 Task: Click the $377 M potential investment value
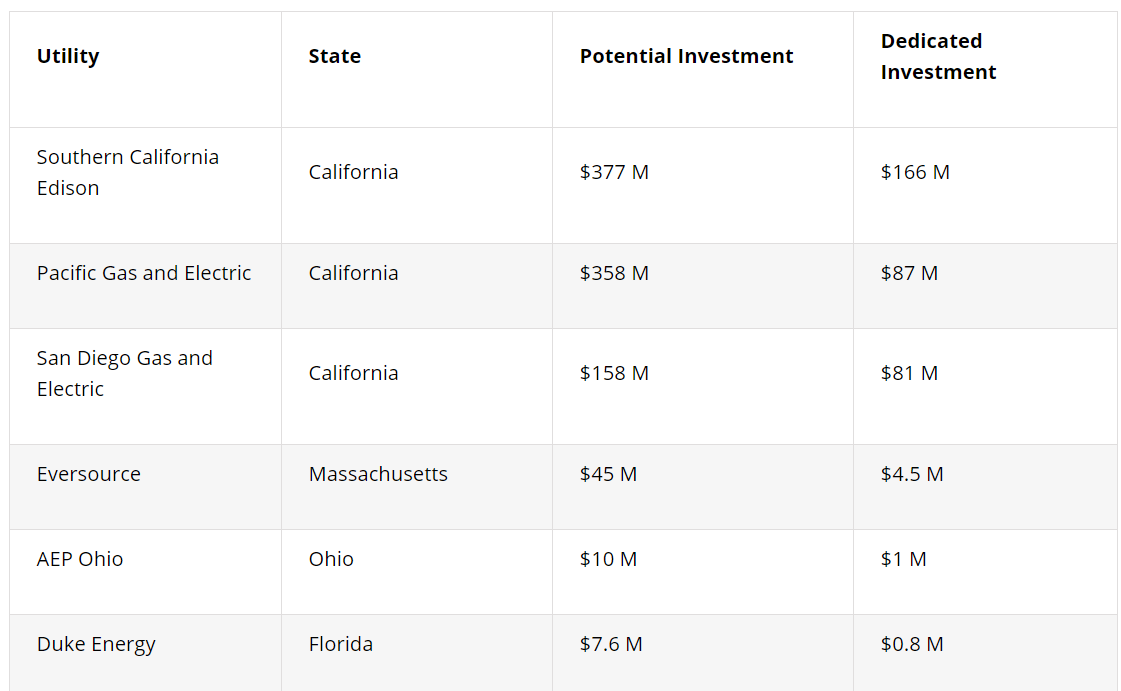point(614,172)
